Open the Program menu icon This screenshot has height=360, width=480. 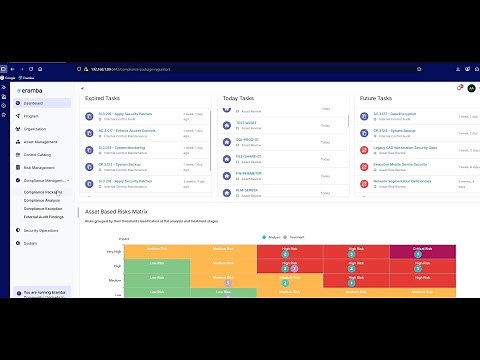tap(18, 116)
